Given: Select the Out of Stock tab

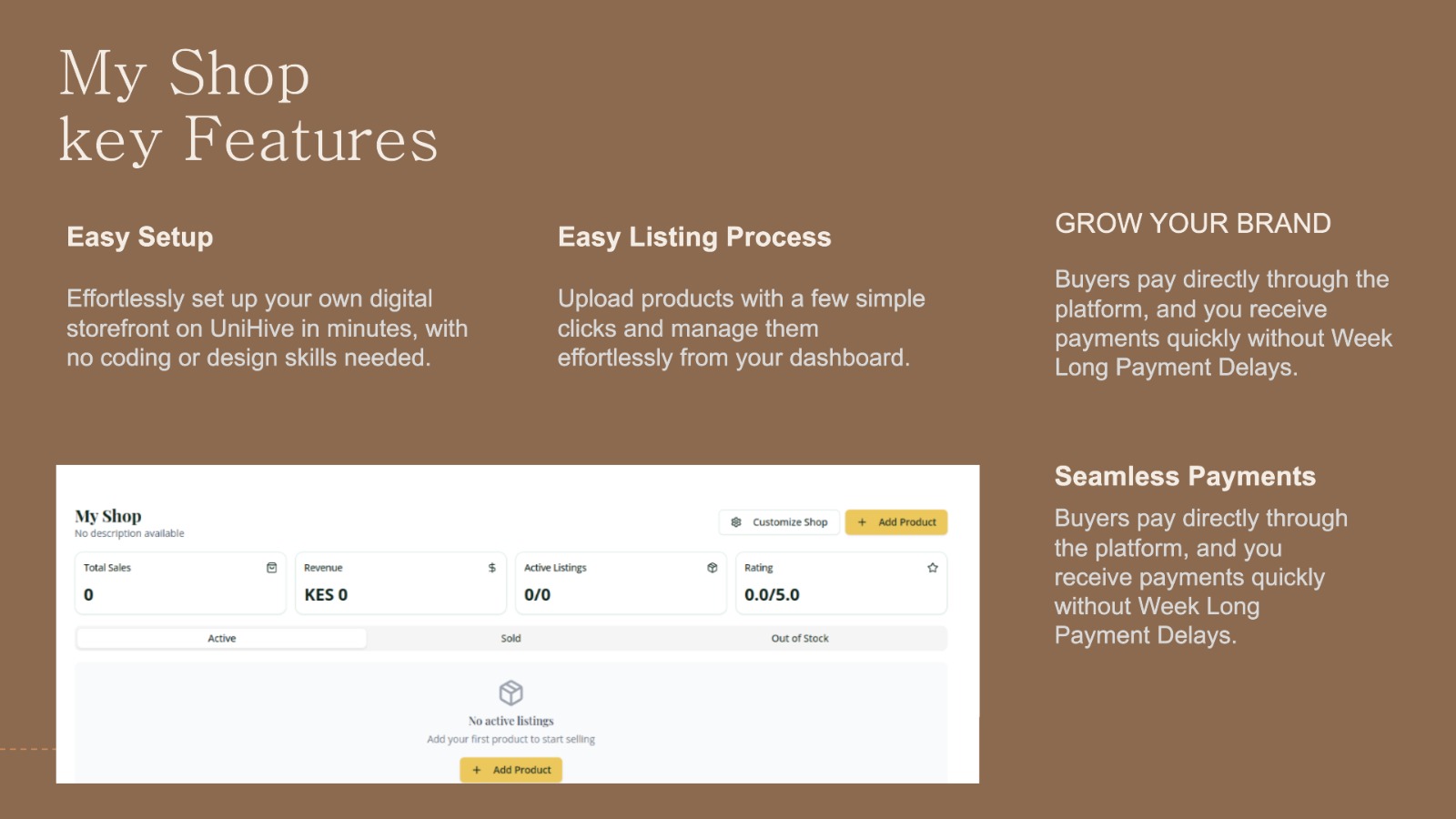Looking at the screenshot, I should pyautogui.click(x=800, y=639).
